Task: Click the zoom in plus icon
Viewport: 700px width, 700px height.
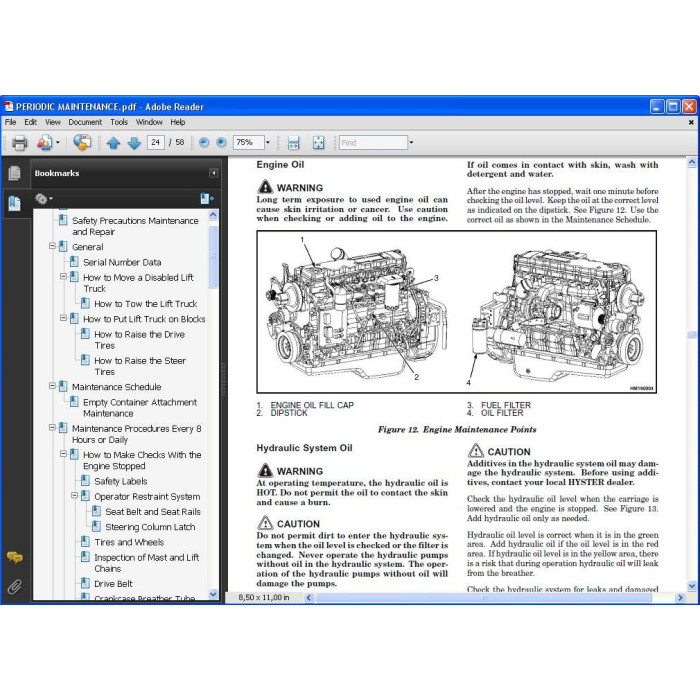Action: [x=221, y=142]
